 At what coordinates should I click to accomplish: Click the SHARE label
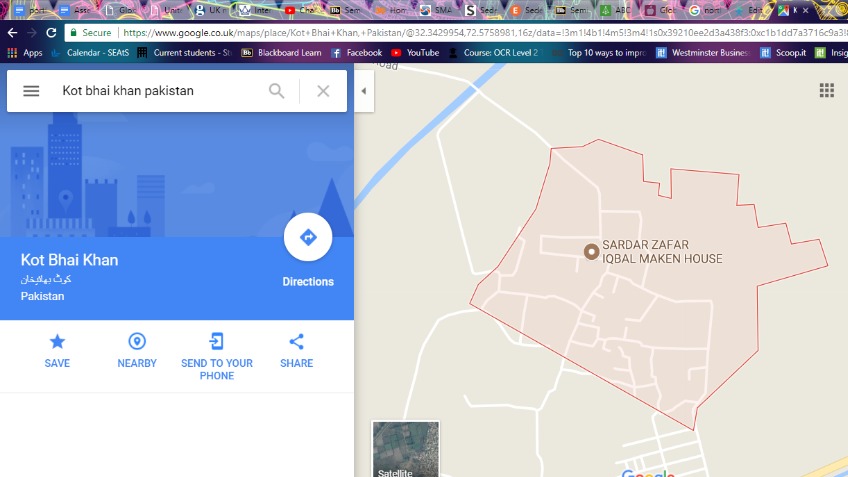296,363
